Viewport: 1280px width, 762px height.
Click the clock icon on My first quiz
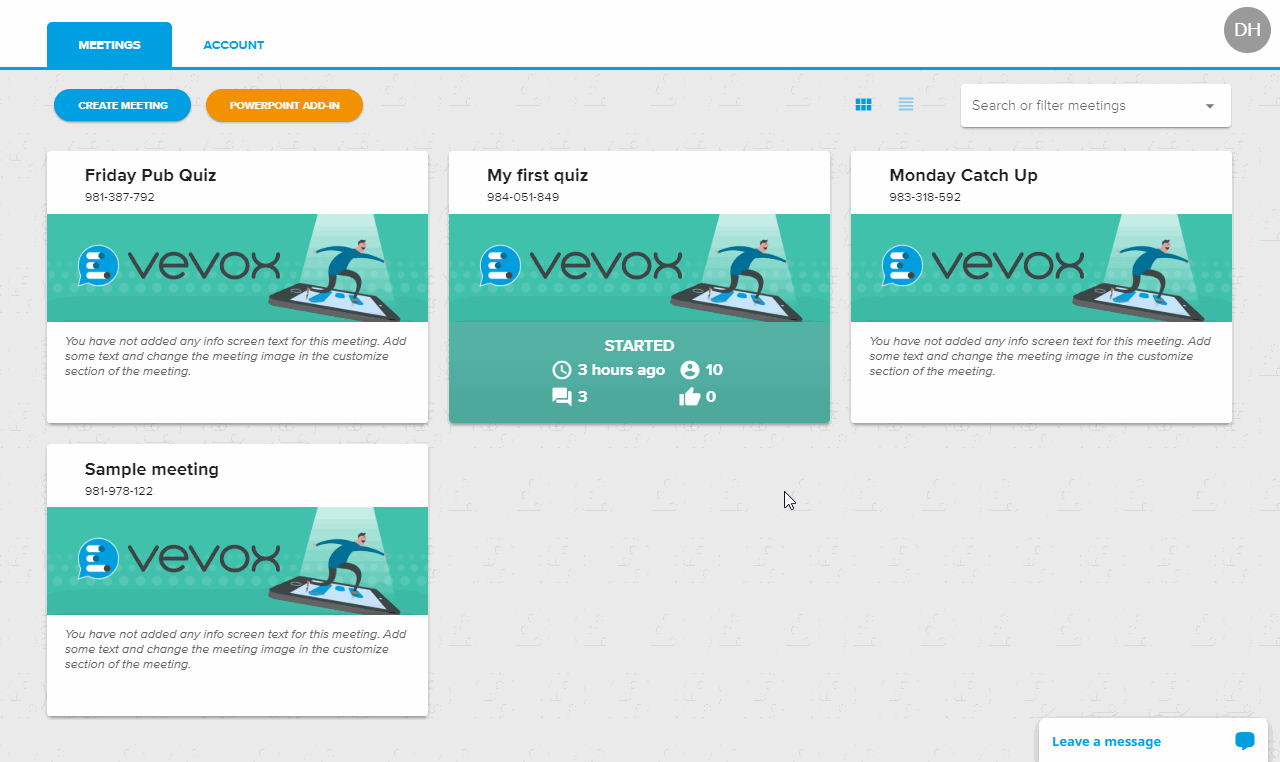pyautogui.click(x=562, y=370)
